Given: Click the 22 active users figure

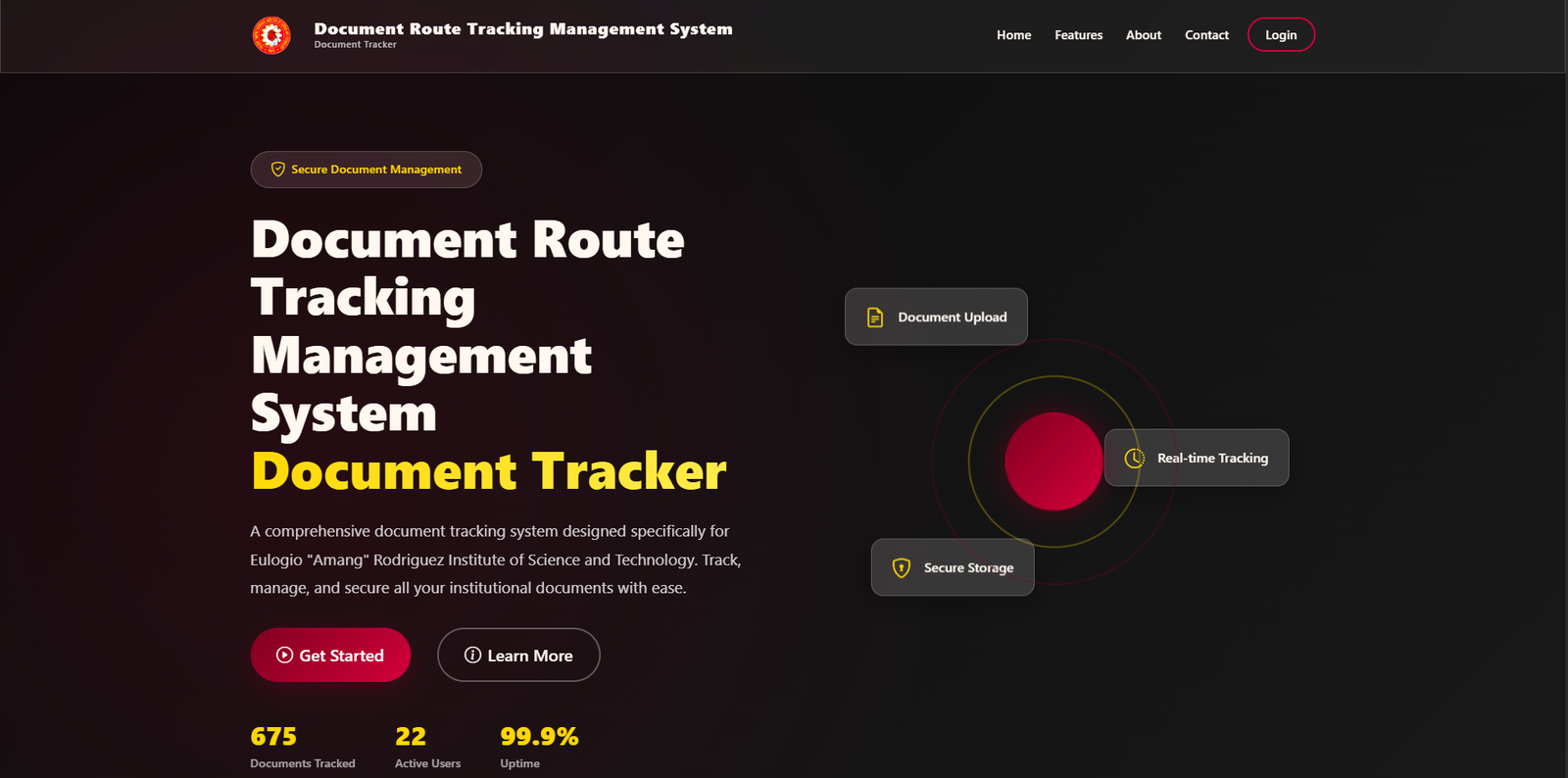Looking at the screenshot, I should coord(411,736).
